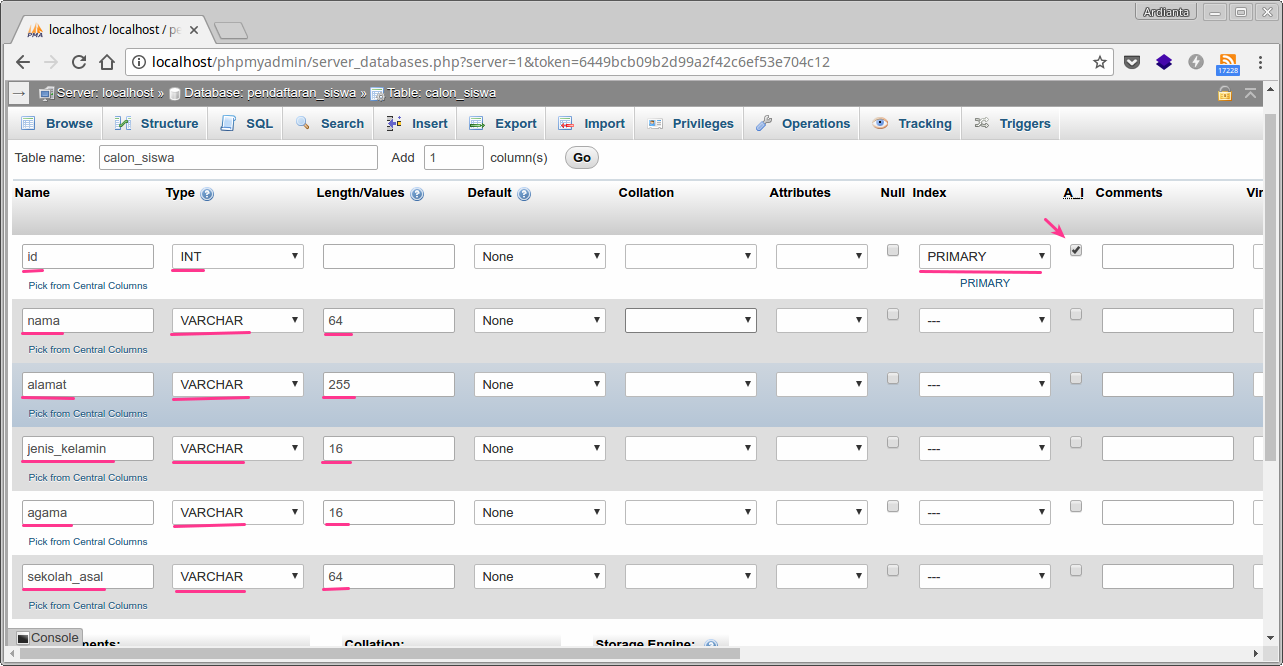Click Pick from Central Columns under sekolah_asal
The height and width of the screenshot is (666, 1283).
click(88, 606)
